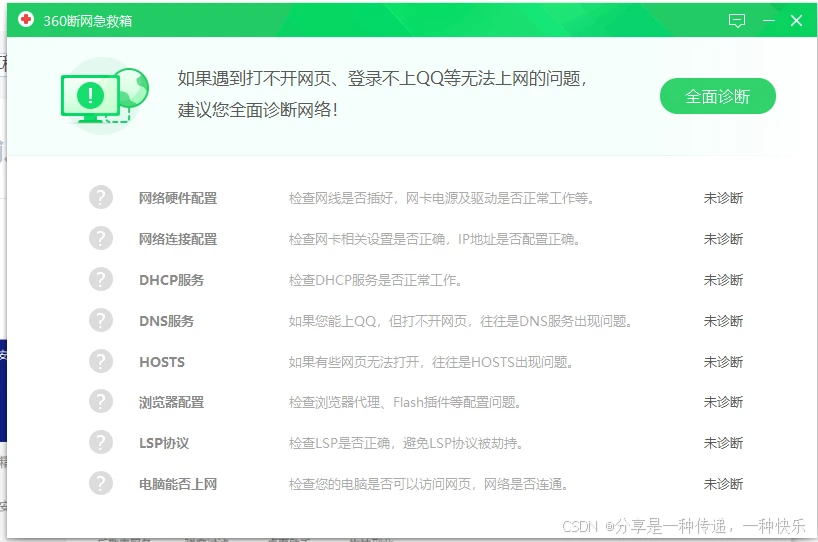Screen dimensions: 818x542
Task: Click question mark icon beside HOSTS
Action: pyautogui.click(x=101, y=362)
